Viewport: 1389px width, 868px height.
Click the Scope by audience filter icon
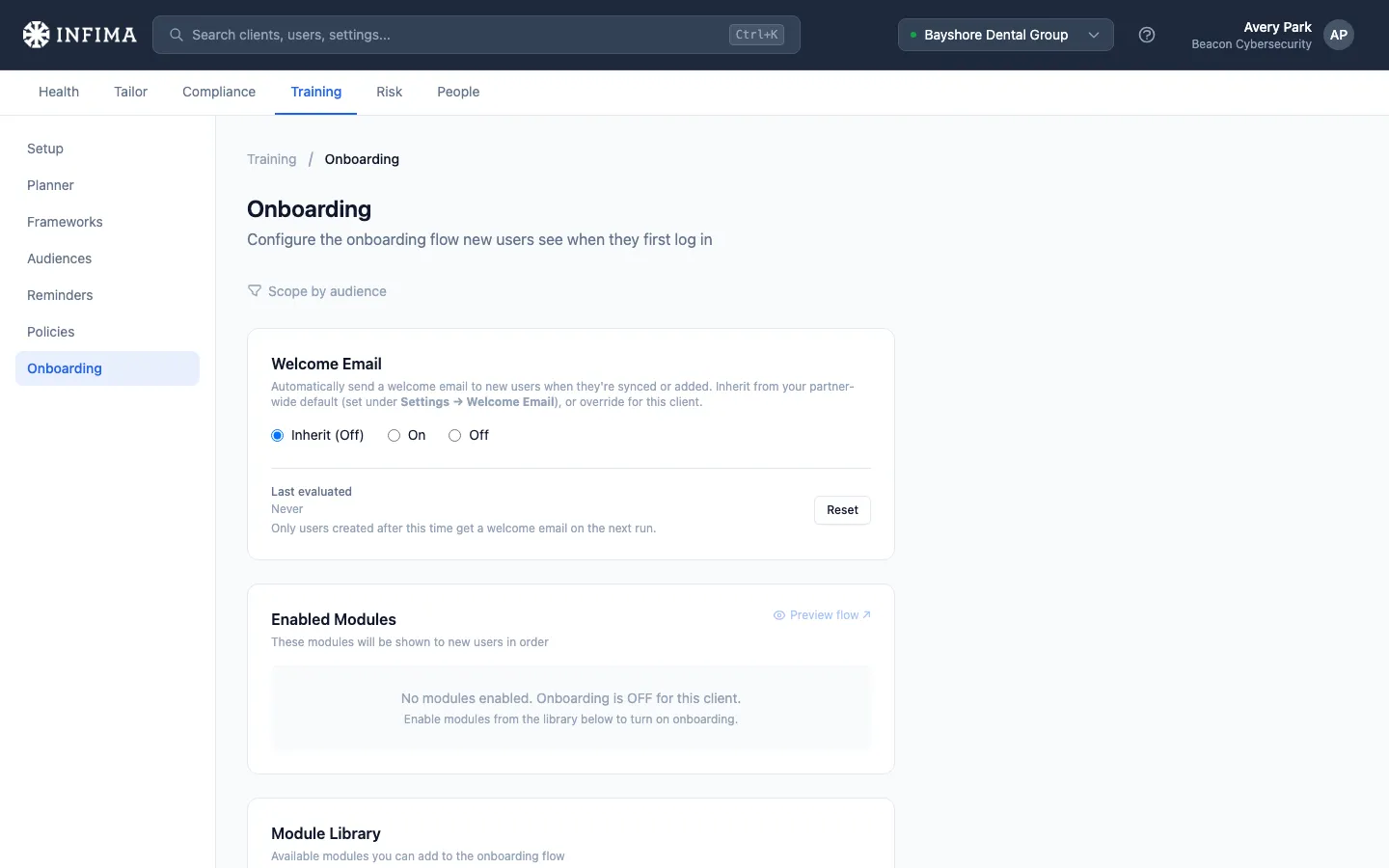pos(255,290)
